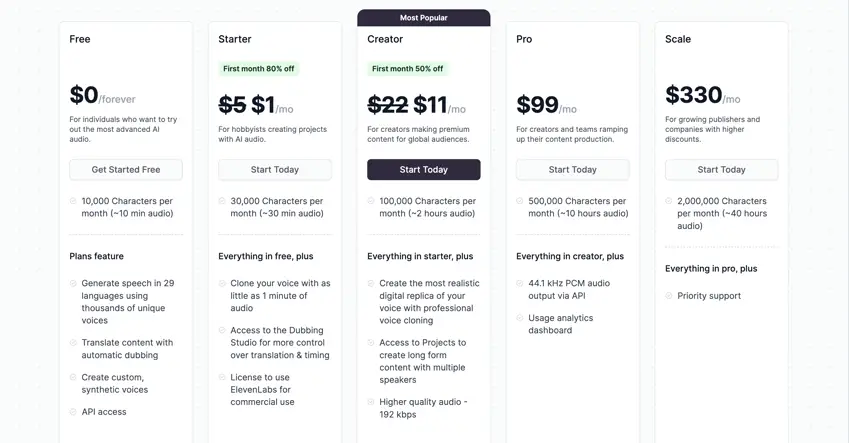The image size is (849, 443).
Task: Click the First month 50% off badge
Action: [407, 69]
